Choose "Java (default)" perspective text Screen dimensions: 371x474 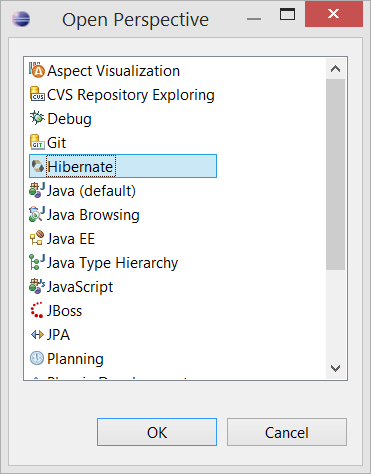point(91,191)
